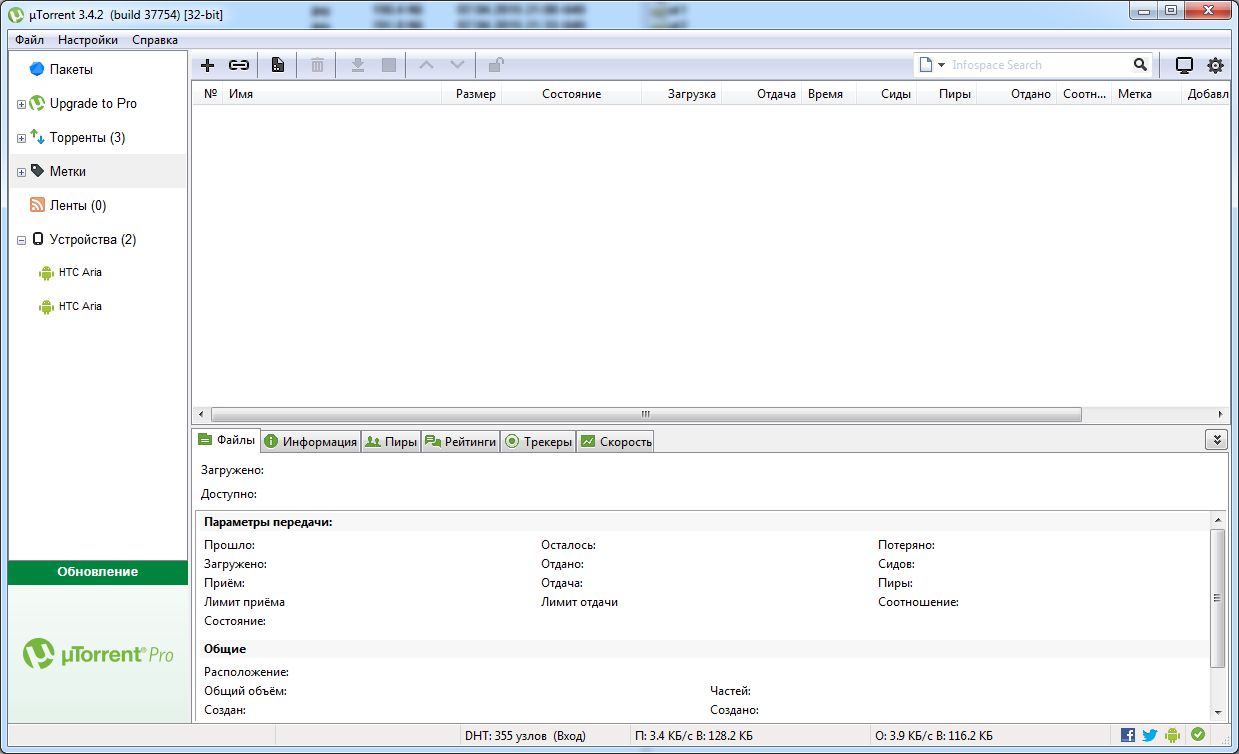This screenshot has height=754, width=1239.
Task: Switch to Рейтинги tab
Action: click(460, 441)
